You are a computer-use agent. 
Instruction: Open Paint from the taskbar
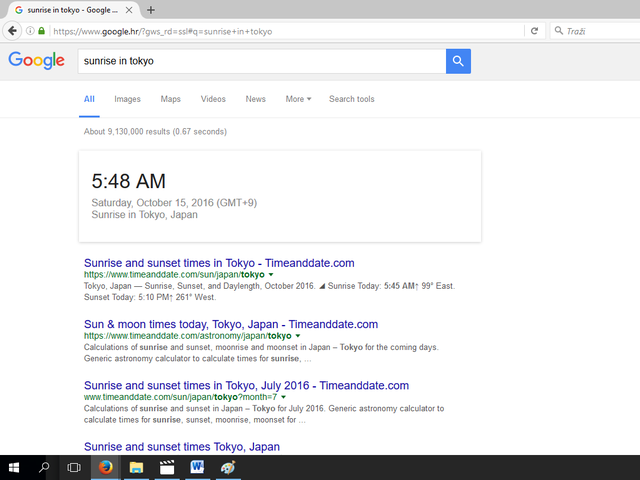pos(228,468)
